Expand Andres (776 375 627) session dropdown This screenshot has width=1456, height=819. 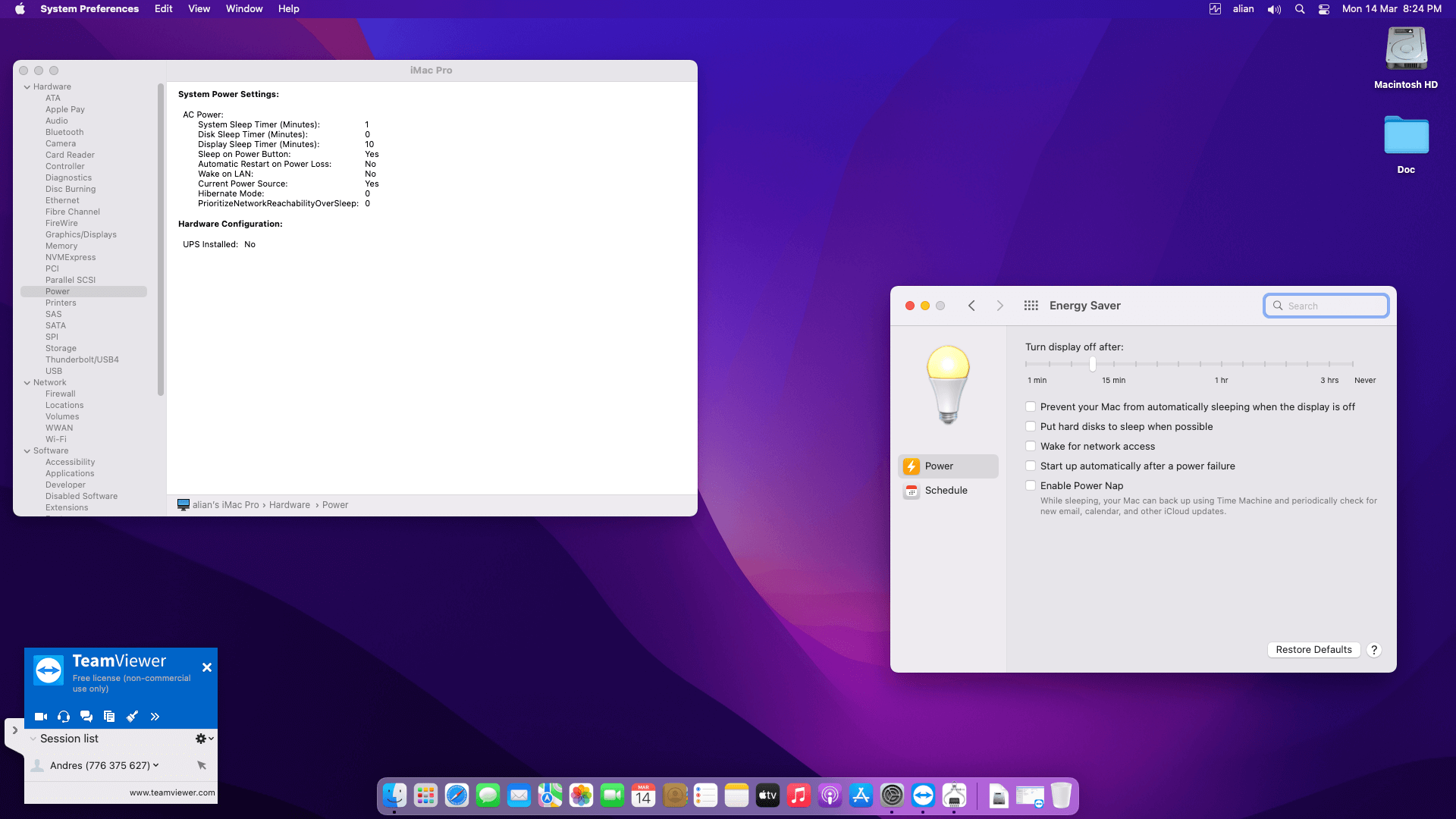[x=156, y=765]
